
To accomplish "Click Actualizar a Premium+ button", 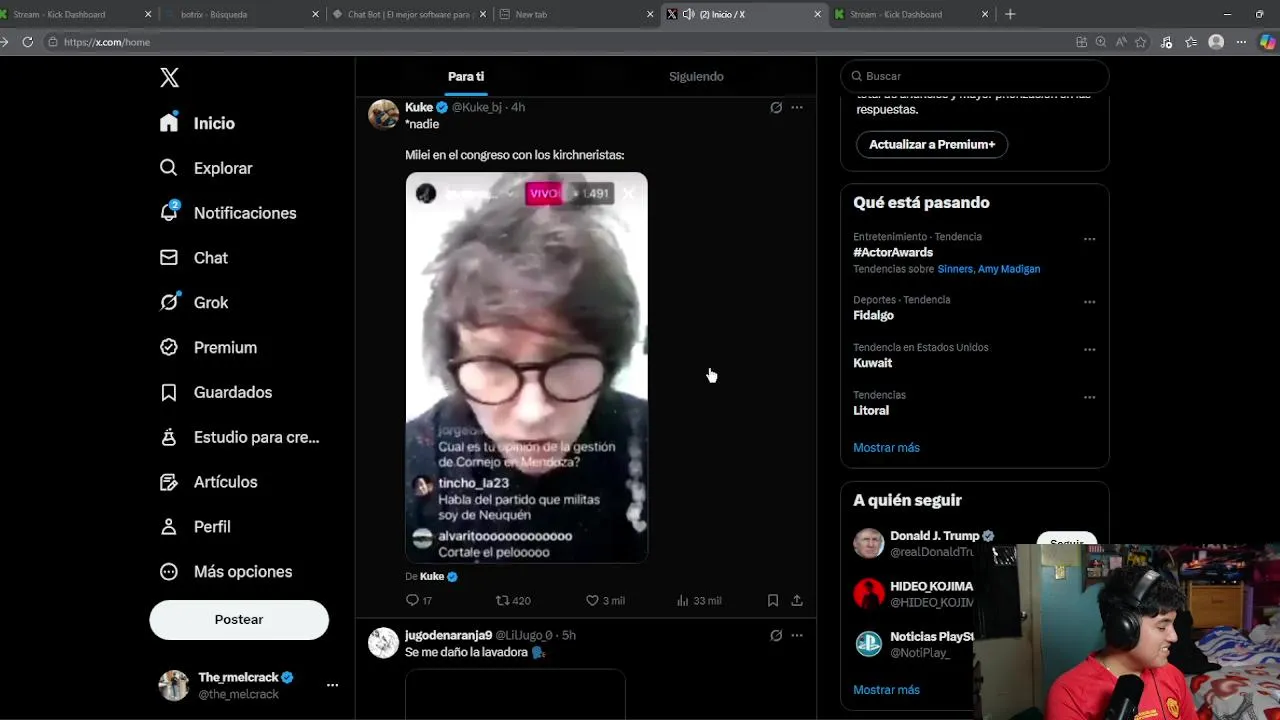I will pos(932,144).
